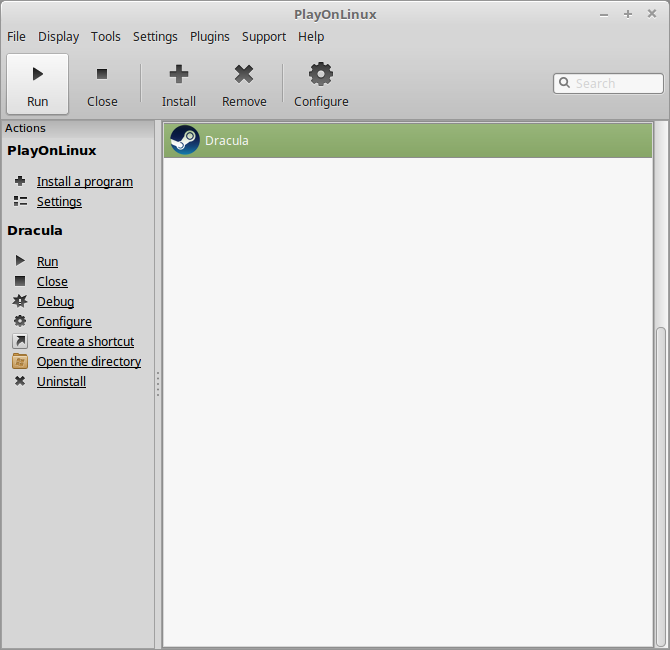Start Debug for Dracula
The width and height of the screenshot is (670, 650).
pyautogui.click(x=56, y=302)
